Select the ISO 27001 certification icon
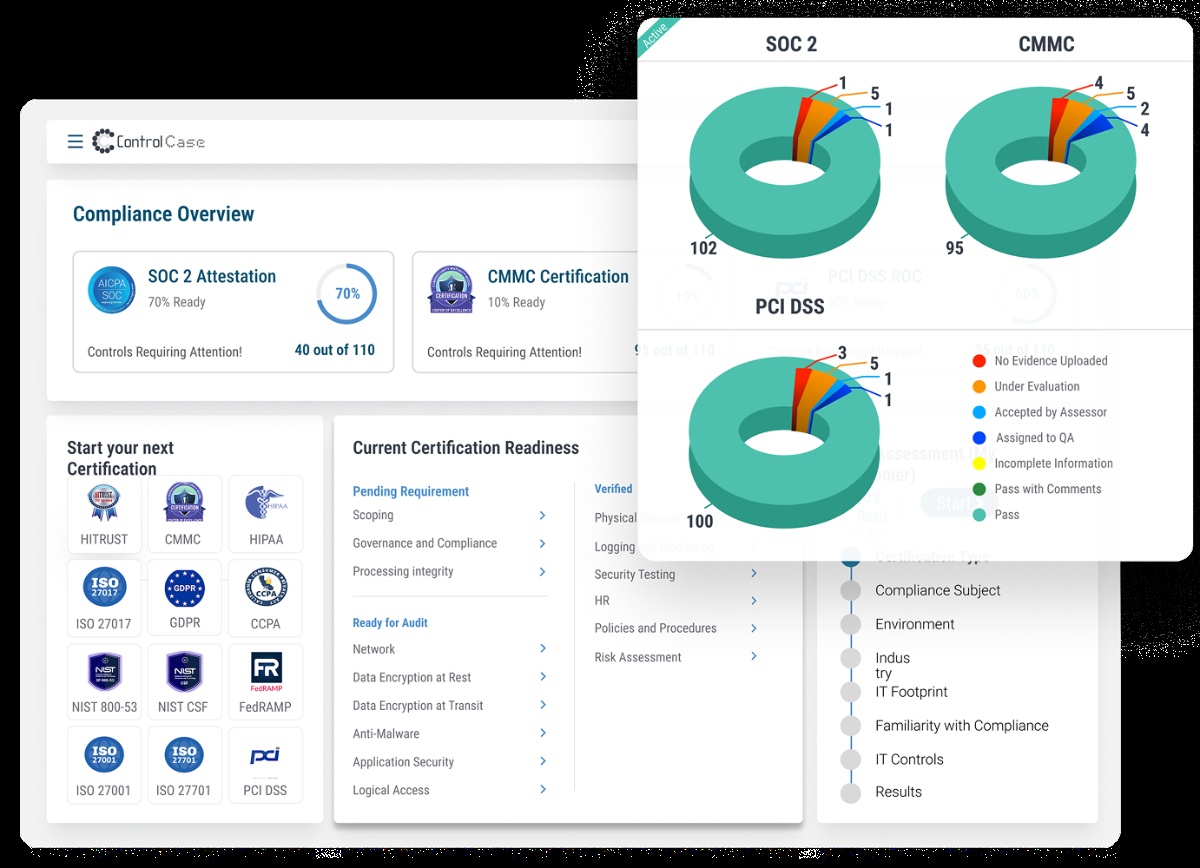Viewport: 1200px width, 868px height. 104,756
